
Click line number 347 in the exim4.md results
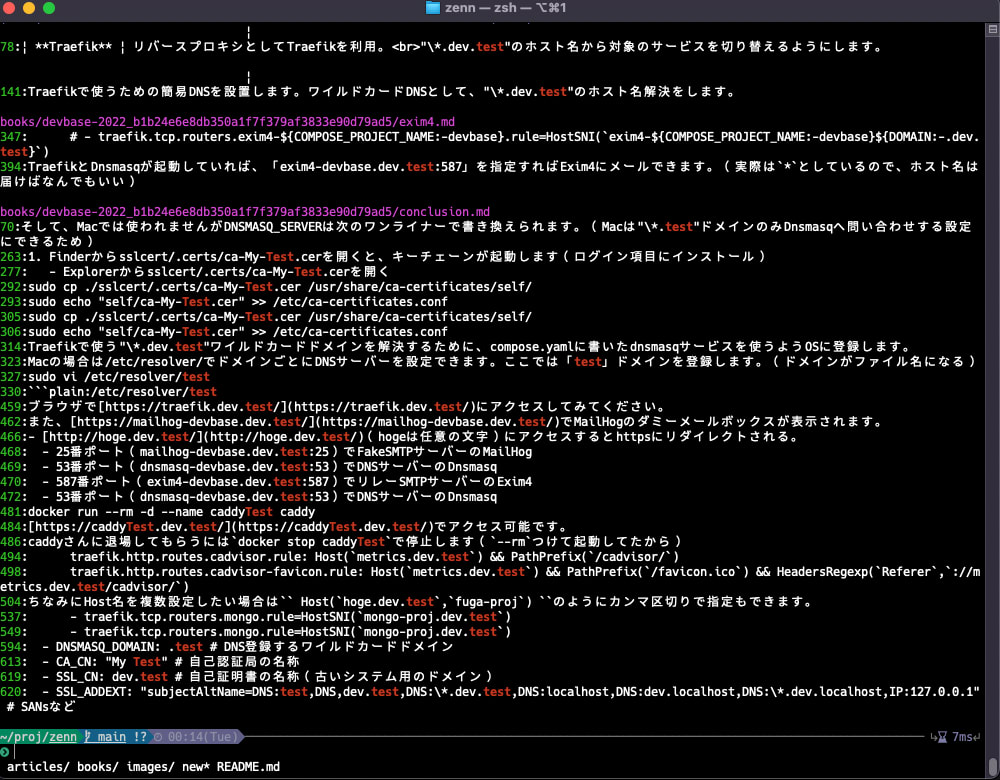pos(11,136)
